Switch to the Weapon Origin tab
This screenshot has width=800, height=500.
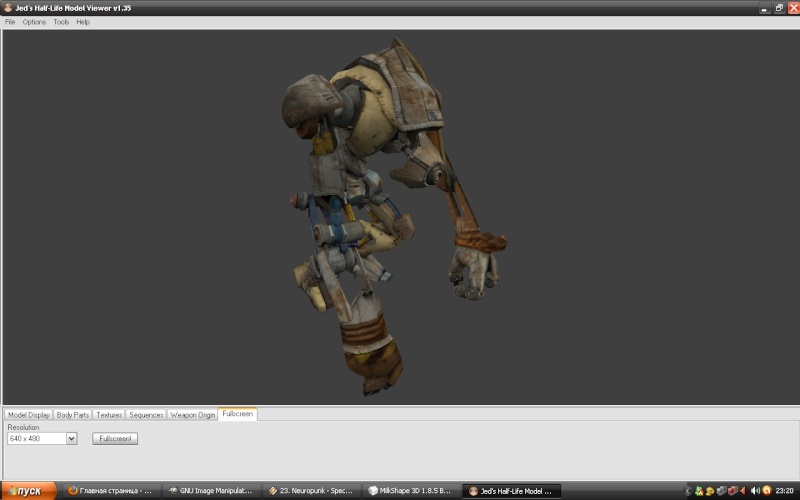point(192,415)
